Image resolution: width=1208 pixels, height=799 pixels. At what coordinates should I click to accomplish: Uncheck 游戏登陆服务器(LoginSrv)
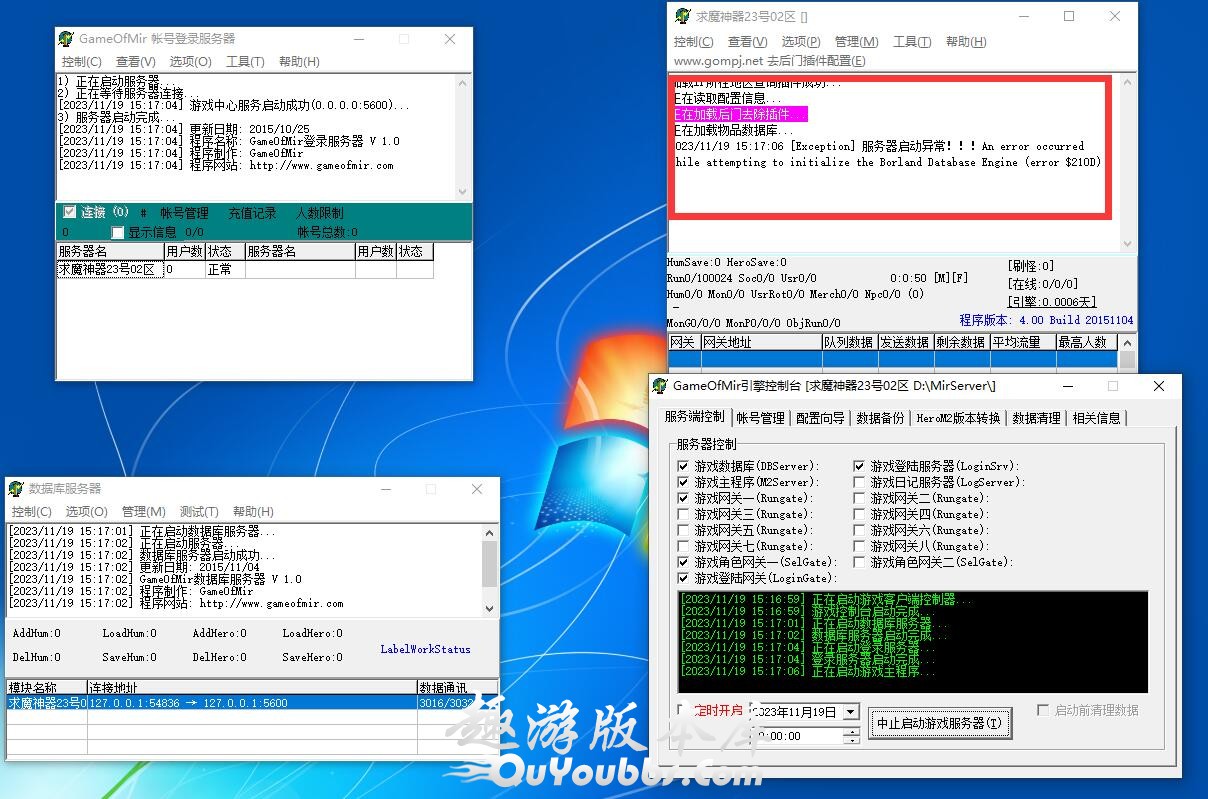860,466
